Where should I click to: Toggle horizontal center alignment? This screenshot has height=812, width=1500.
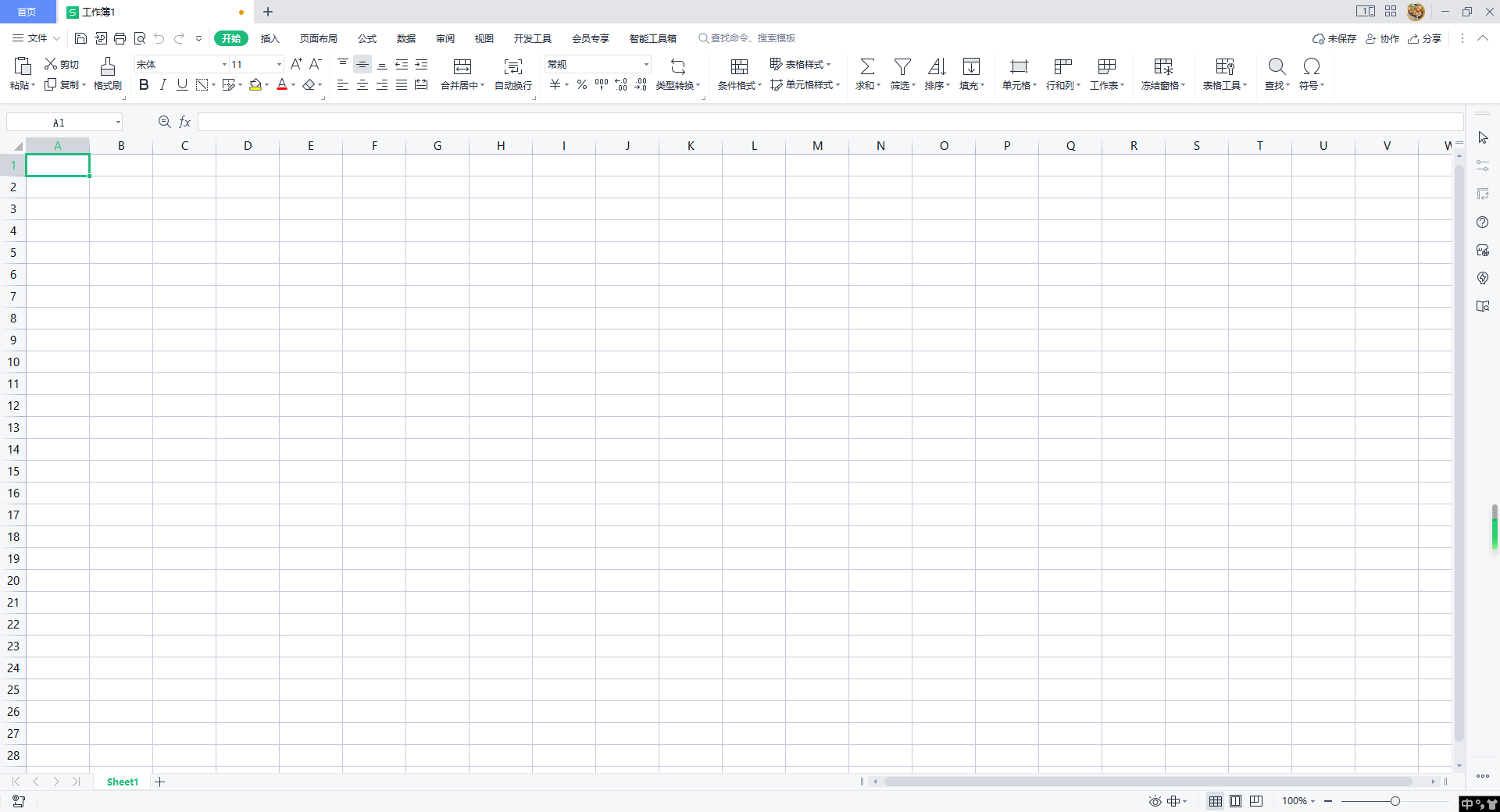pyautogui.click(x=362, y=84)
